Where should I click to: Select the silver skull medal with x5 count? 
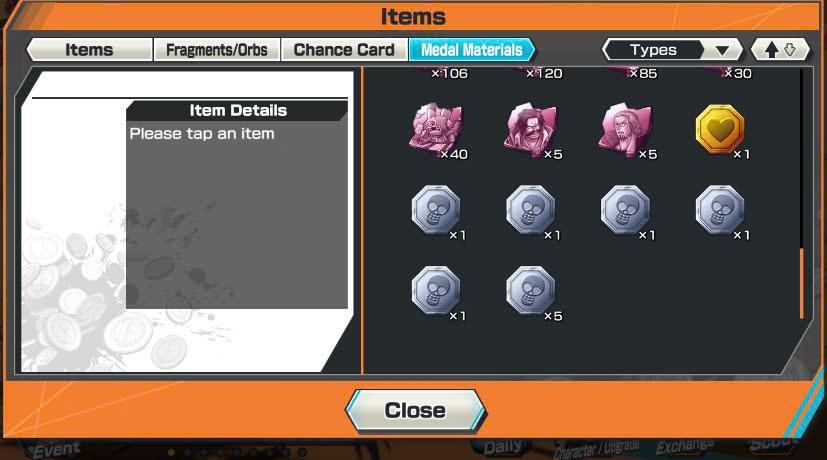click(531, 292)
